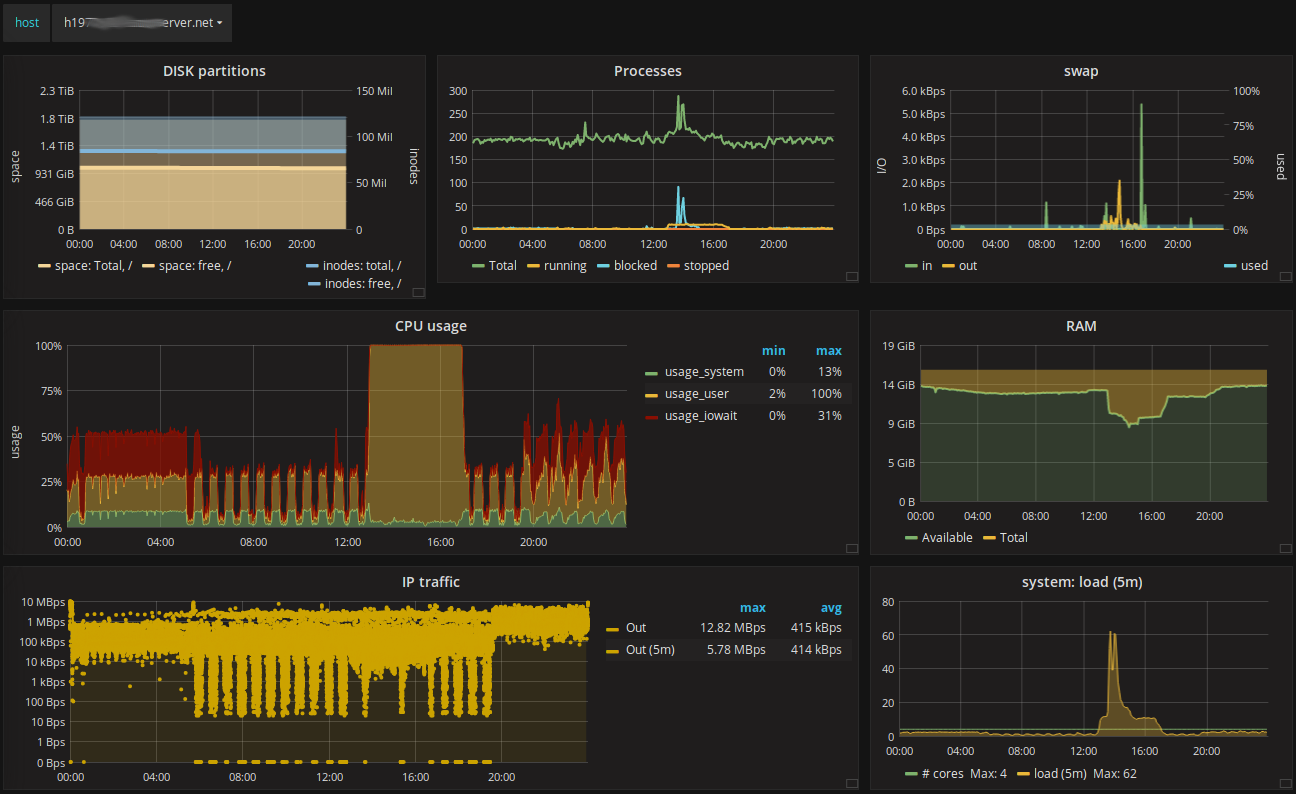This screenshot has width=1296, height=794.
Task: Toggle Total series in RAM legend
Action: coord(1013,538)
